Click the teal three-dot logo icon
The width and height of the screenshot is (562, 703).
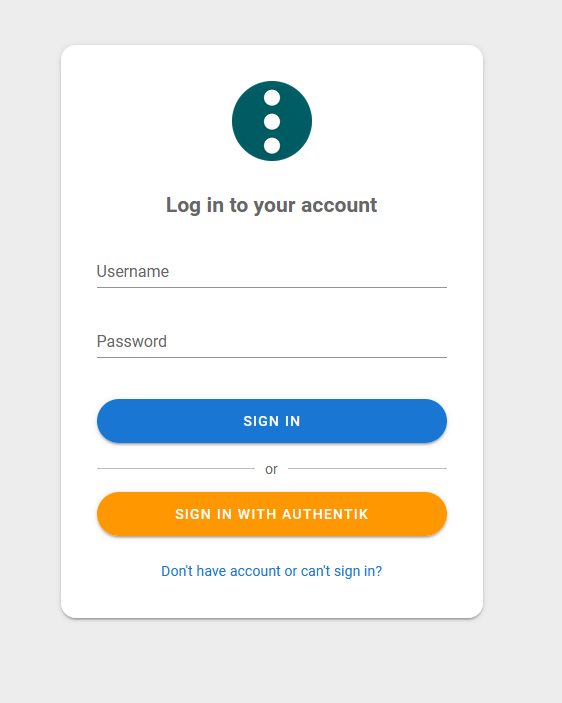click(x=272, y=121)
